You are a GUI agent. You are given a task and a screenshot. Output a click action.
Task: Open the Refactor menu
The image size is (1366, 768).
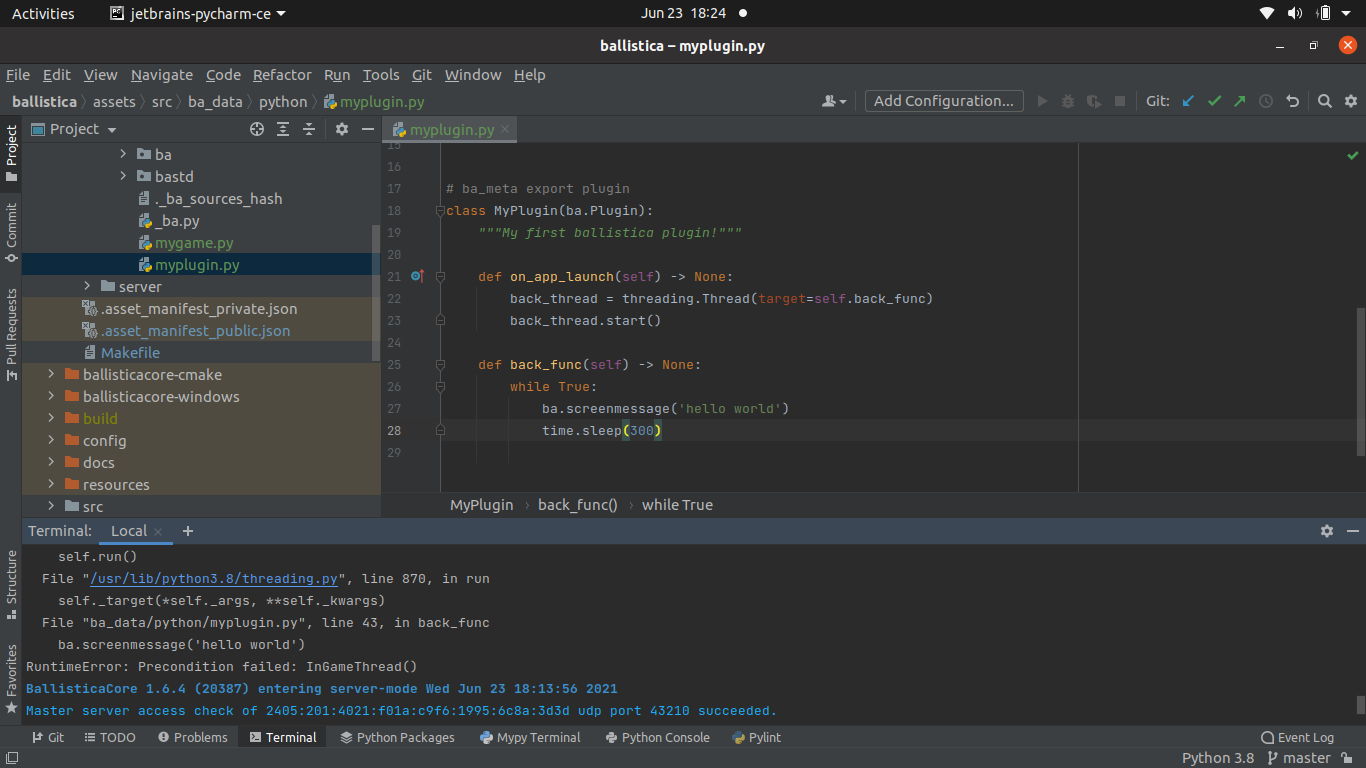[282, 75]
